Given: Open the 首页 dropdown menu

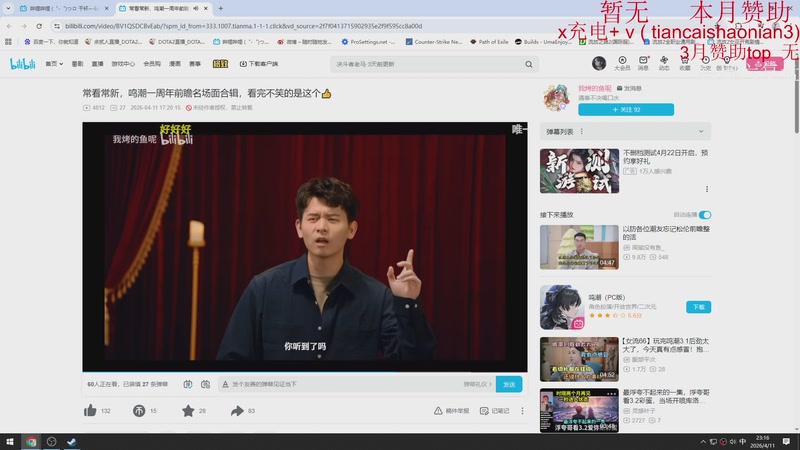Looking at the screenshot, I should (54, 64).
